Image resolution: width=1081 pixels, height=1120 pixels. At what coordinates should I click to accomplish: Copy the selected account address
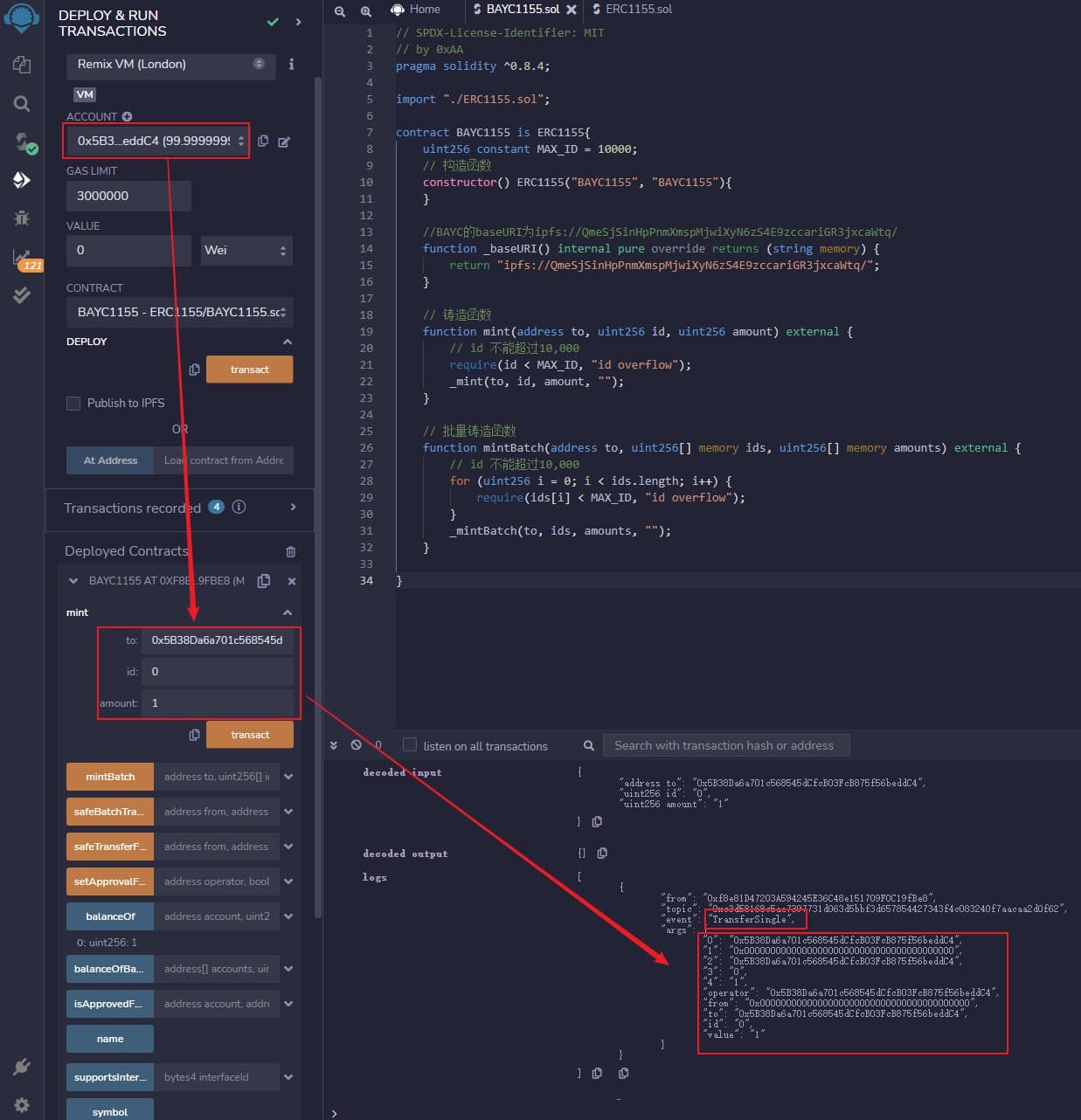pyautogui.click(x=263, y=141)
